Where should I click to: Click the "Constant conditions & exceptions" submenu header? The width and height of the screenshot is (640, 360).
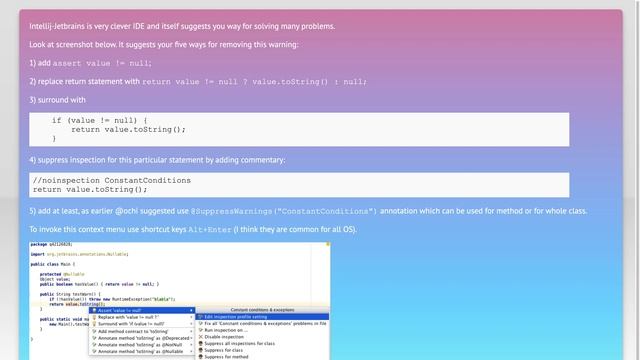(x=262, y=310)
